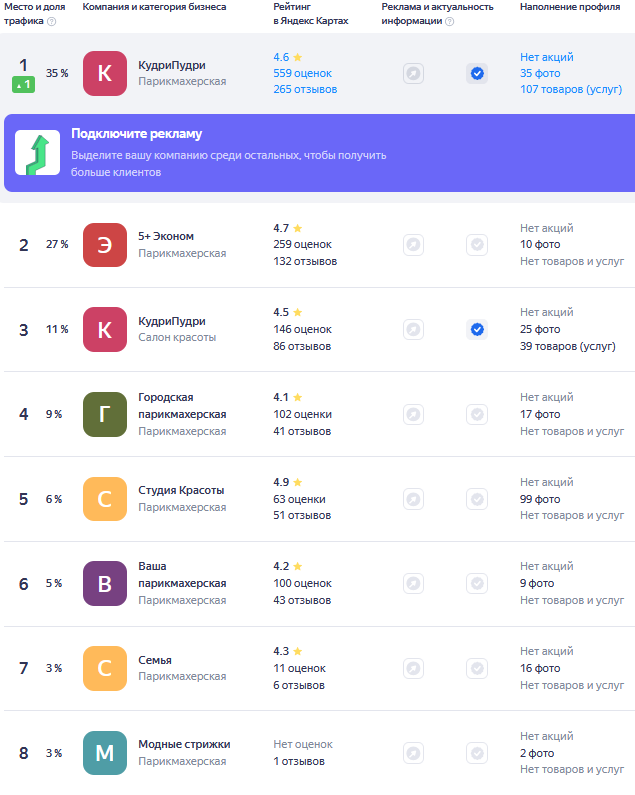Screen dimensions: 635x795
Task: Select the advertising icon for КудриПудри Салон красоты
Action: pyautogui.click(x=413, y=330)
